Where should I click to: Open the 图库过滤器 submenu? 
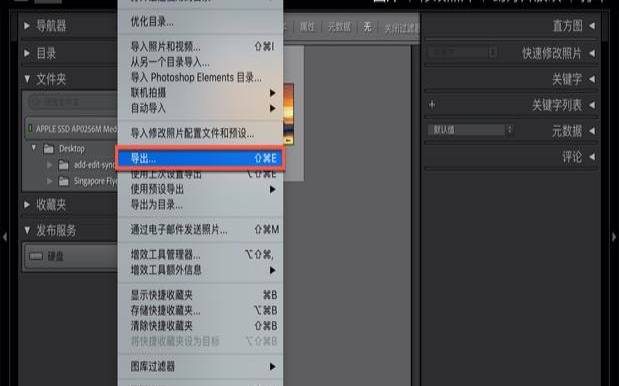(200, 367)
